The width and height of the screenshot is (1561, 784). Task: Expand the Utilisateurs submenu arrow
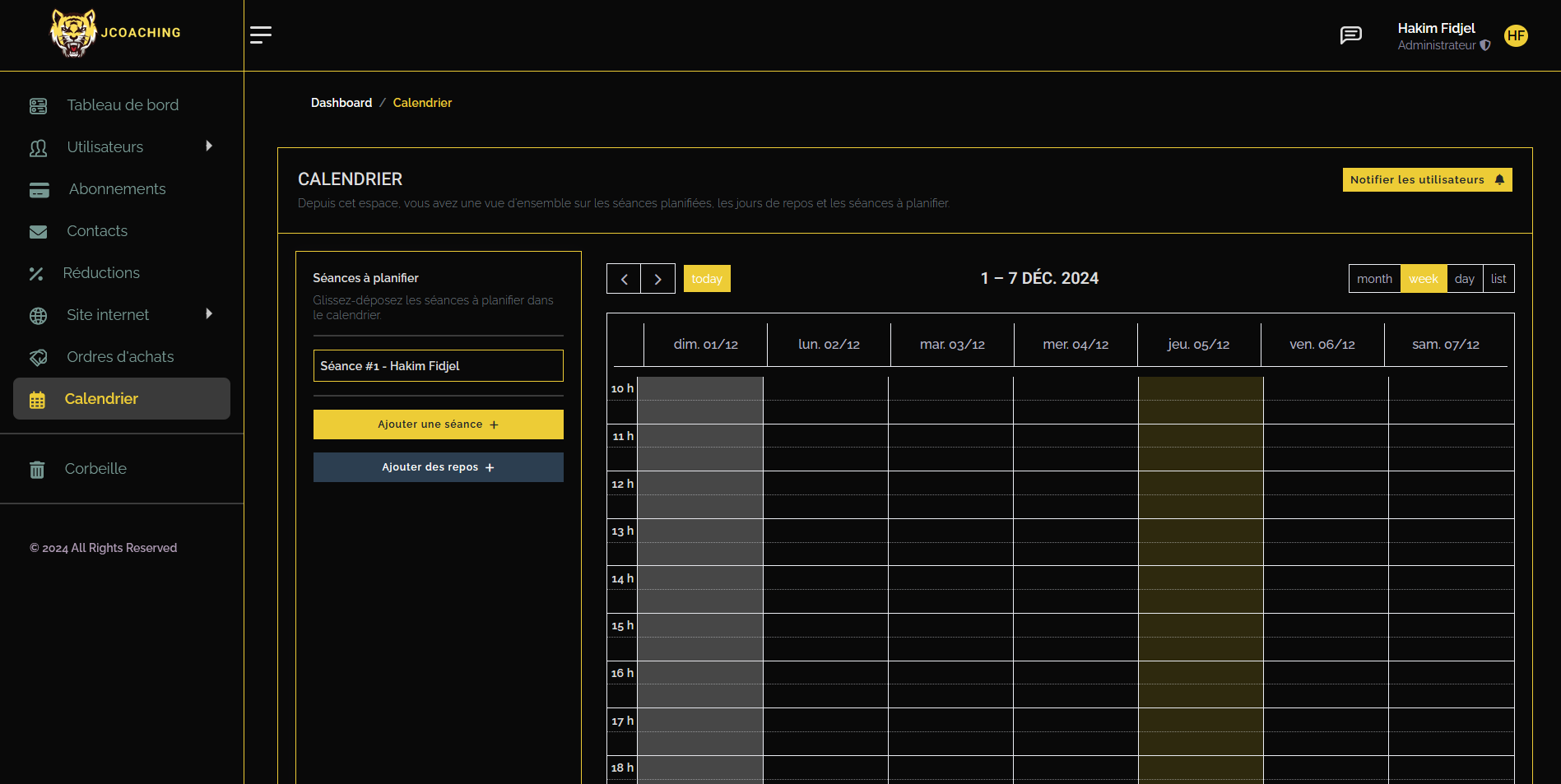pos(209,146)
